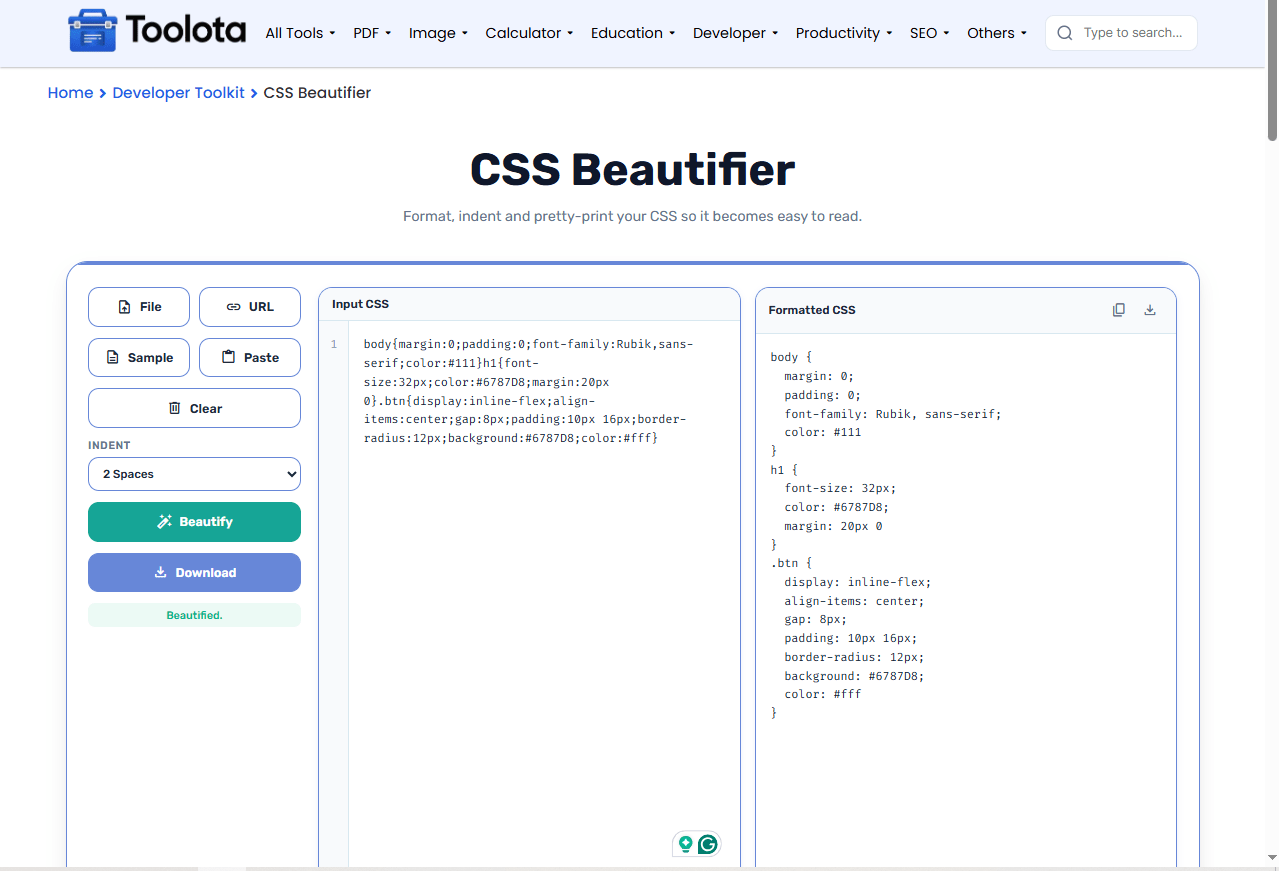Click the Paste button
Screen dimensions: 1279x871
(250, 357)
